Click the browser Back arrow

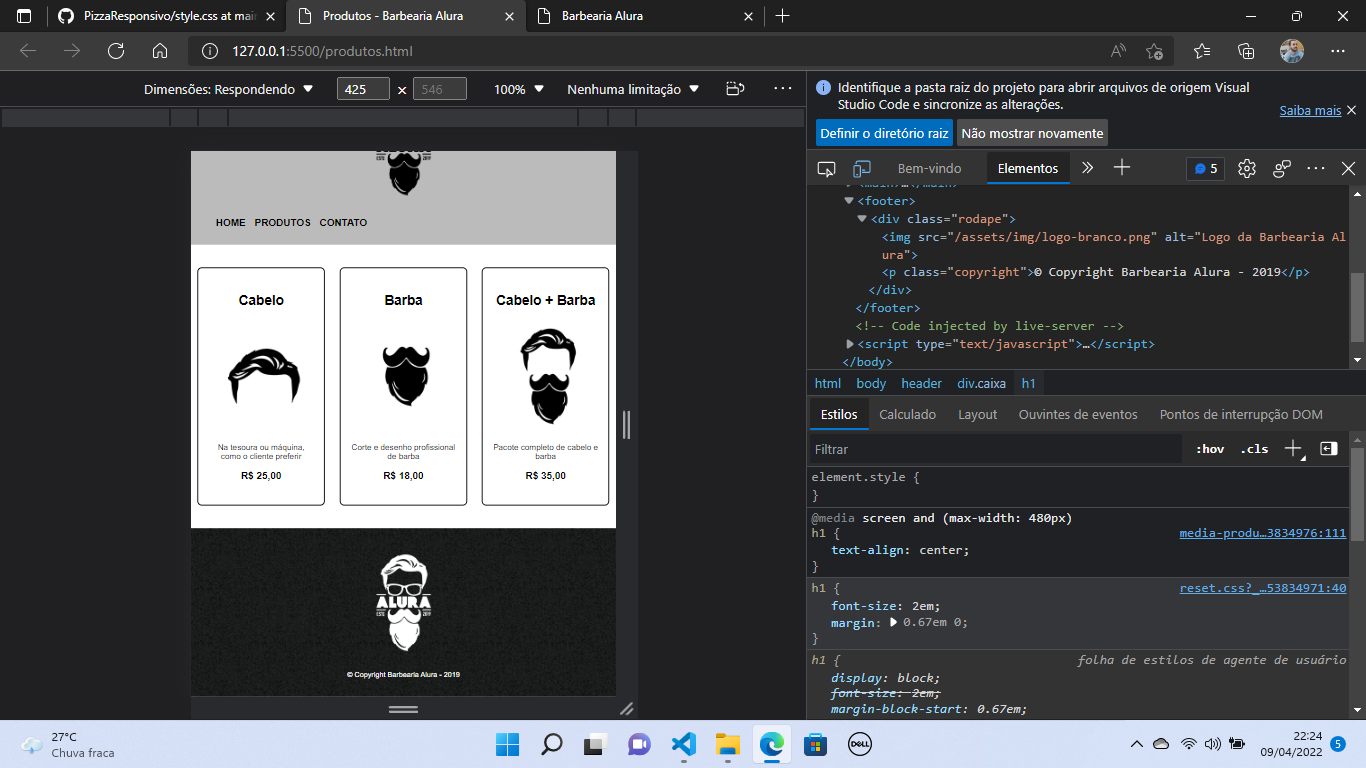28,51
